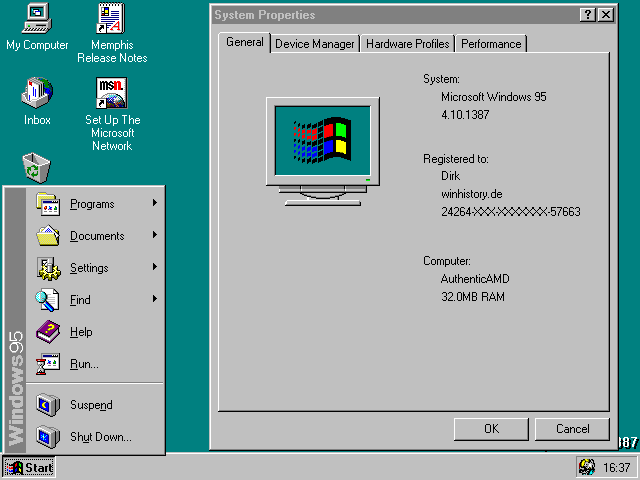The width and height of the screenshot is (640, 480).
Task: Click the Settings gear icon in Start menu
Action: (x=49, y=268)
